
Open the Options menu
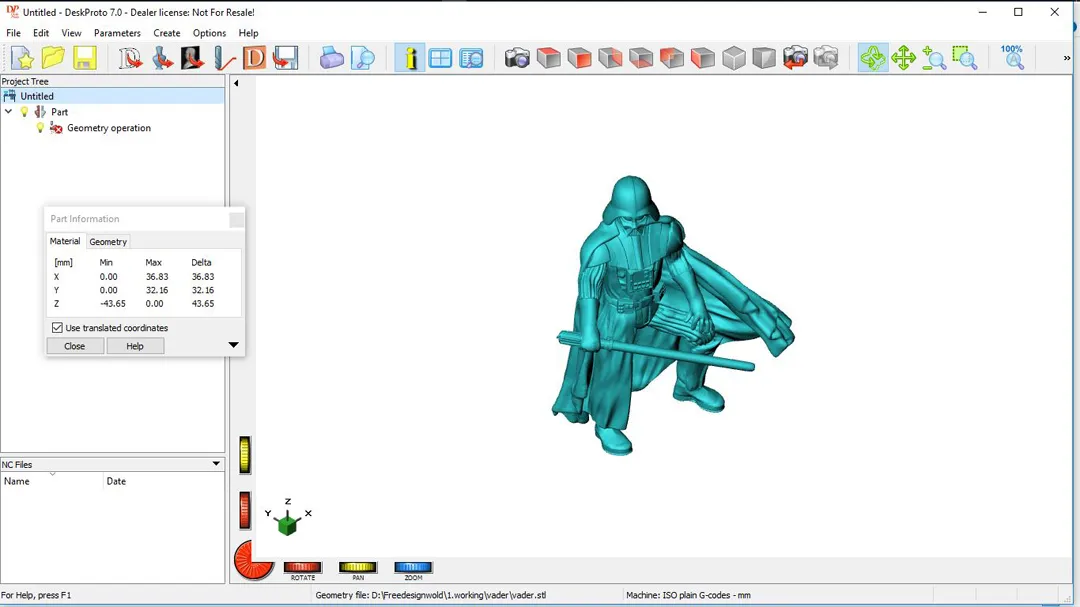209,33
